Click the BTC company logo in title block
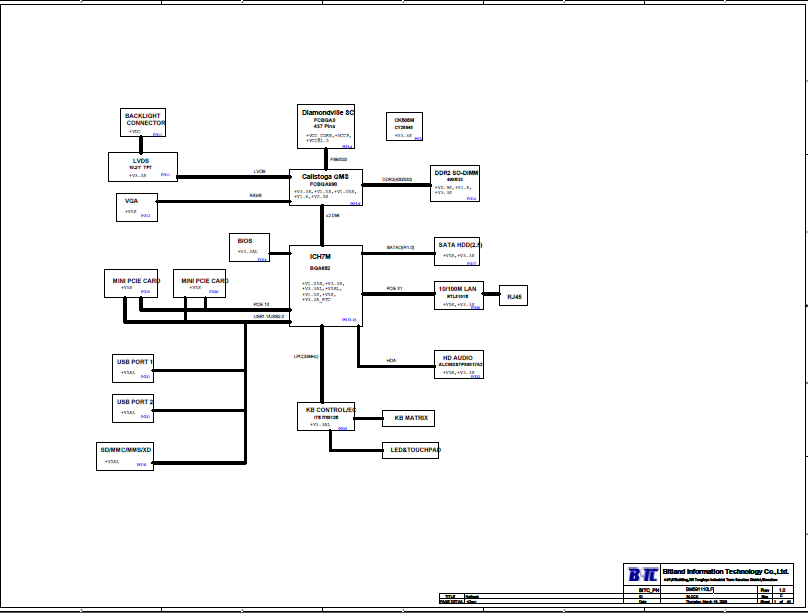The image size is (808, 613). tap(643, 574)
